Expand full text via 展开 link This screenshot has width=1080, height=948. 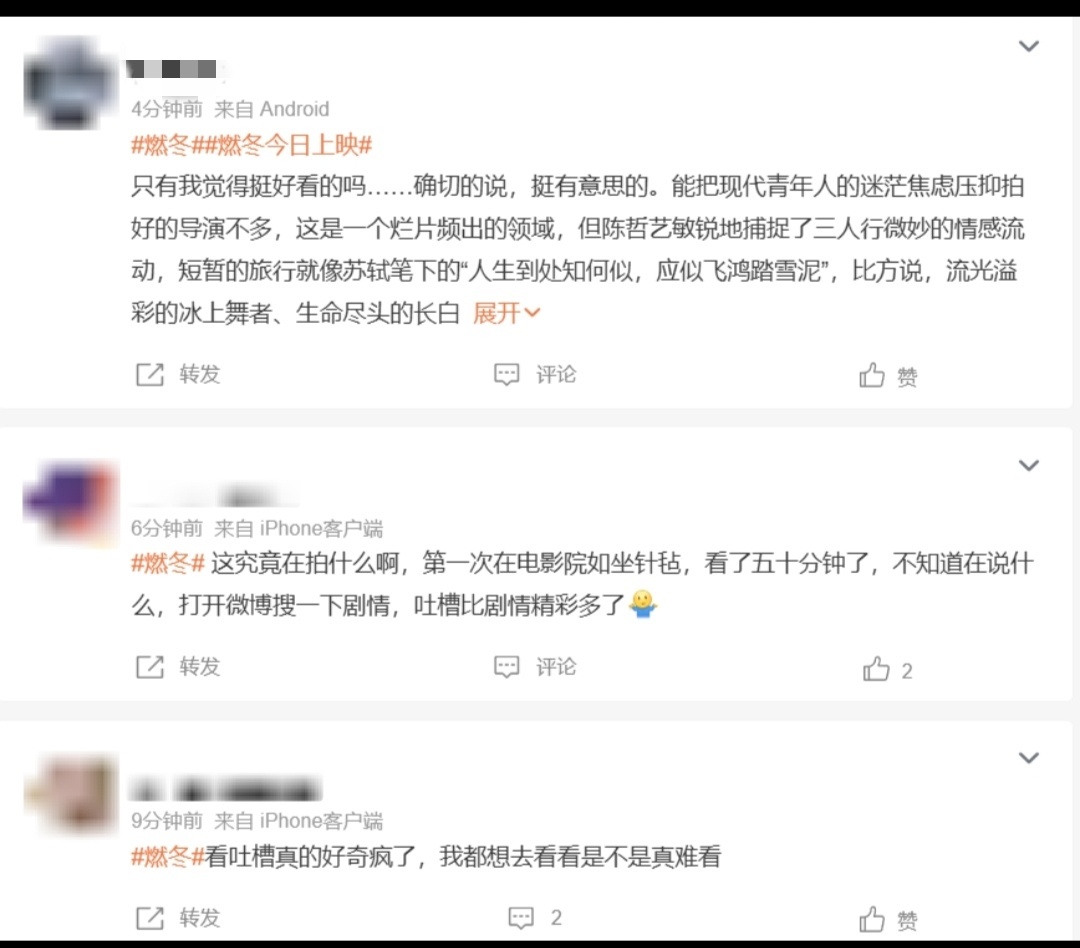(506, 313)
